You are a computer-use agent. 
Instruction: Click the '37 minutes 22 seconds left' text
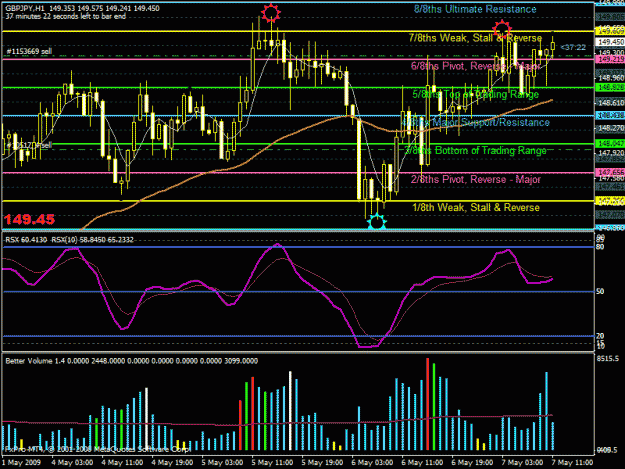tap(66, 16)
